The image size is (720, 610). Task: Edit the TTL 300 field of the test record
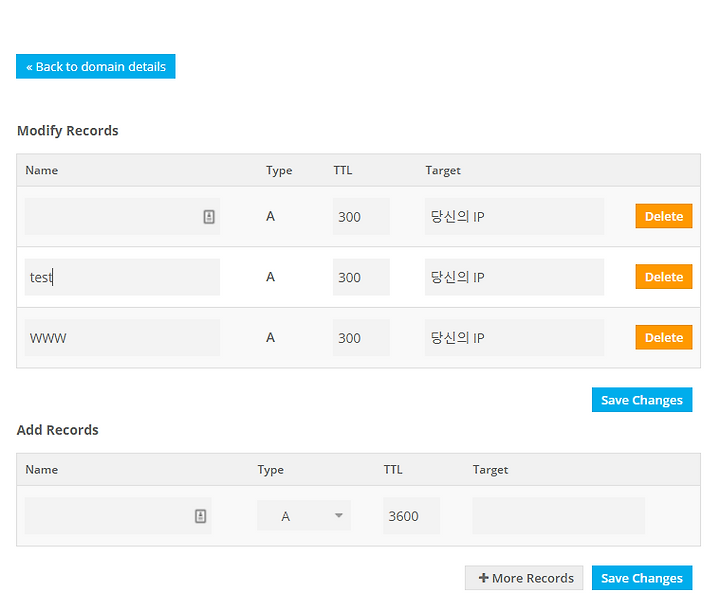click(361, 277)
